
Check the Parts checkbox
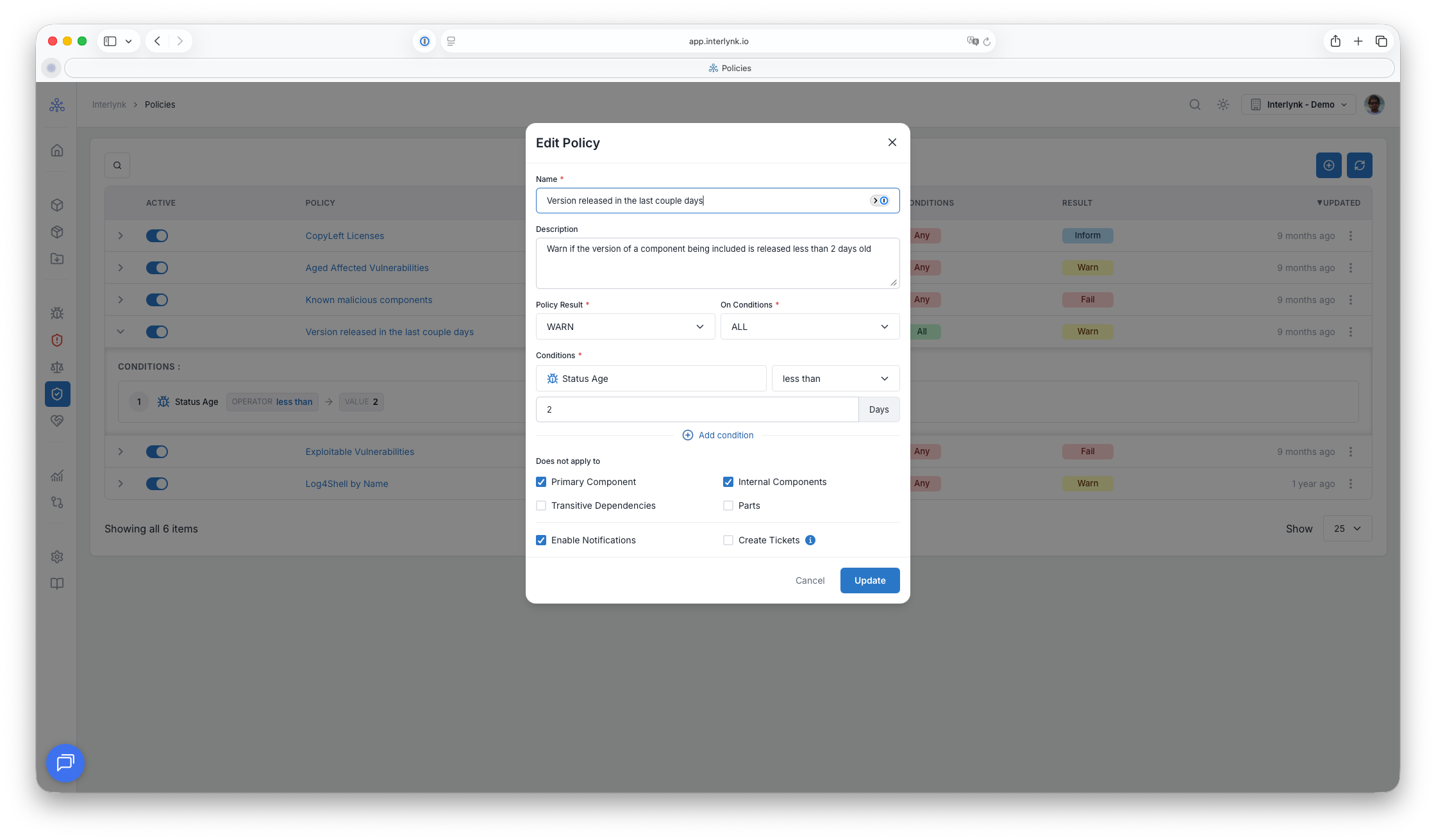point(728,506)
